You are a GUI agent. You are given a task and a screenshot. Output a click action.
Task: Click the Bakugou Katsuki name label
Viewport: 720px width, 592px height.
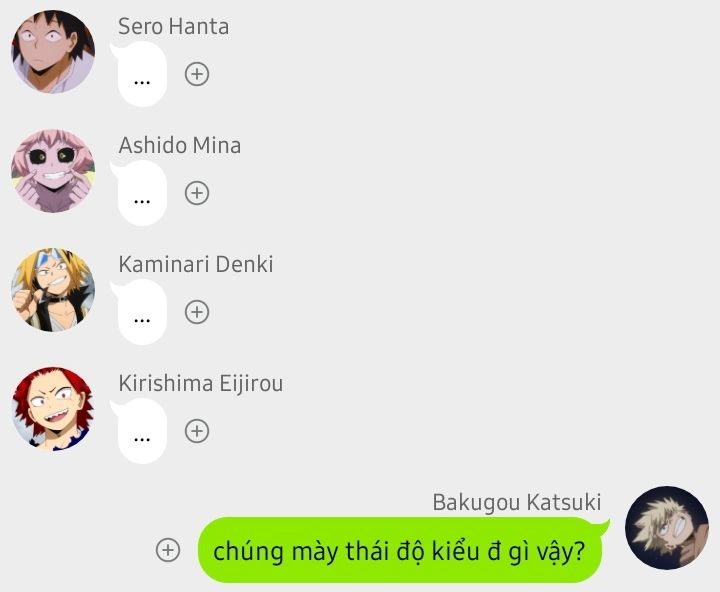(517, 502)
